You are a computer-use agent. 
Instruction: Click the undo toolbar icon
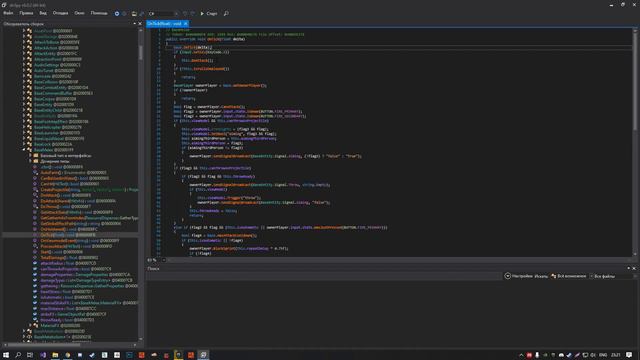click(x=185, y=13)
